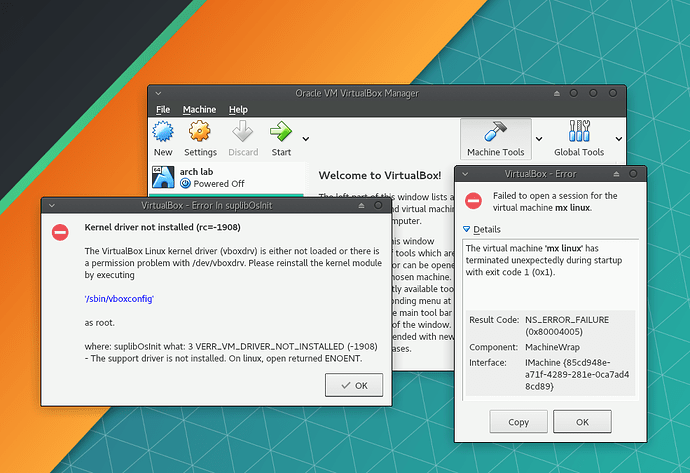Open the Global Tools dropdown arrow

point(619,139)
